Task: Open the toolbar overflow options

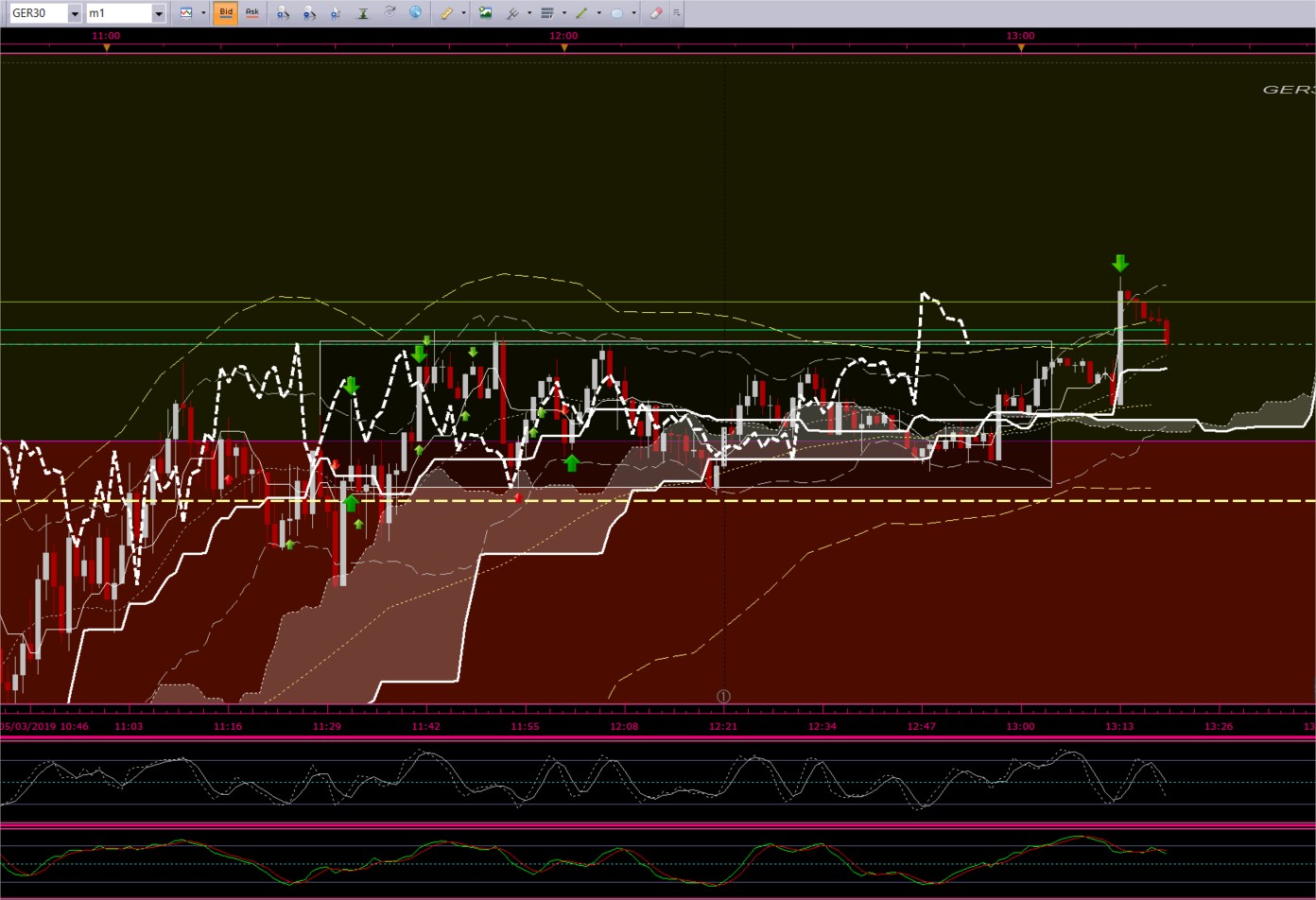Action: click(x=677, y=13)
